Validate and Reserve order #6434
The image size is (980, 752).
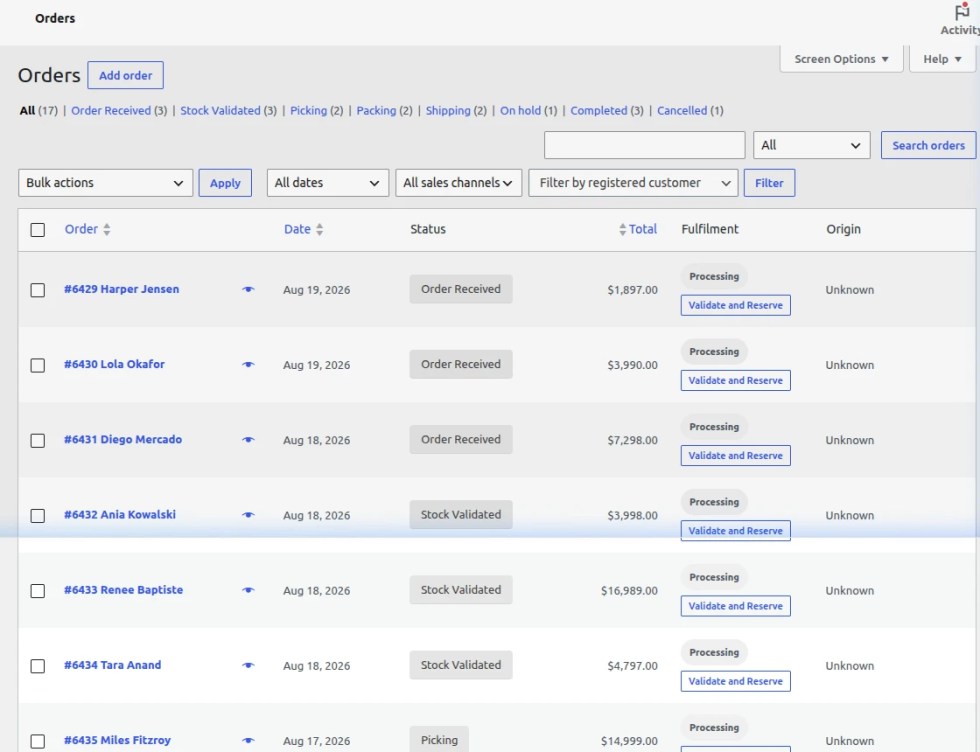click(736, 681)
